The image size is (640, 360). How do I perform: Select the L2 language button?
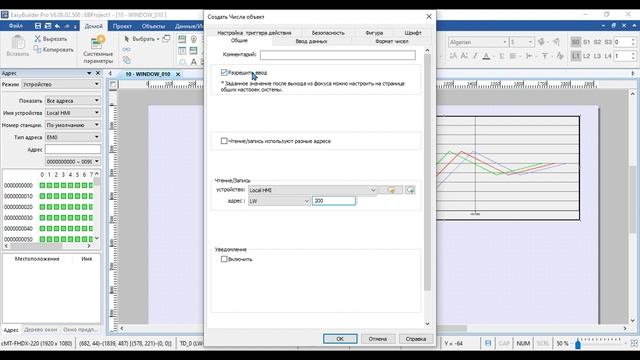[587, 56]
